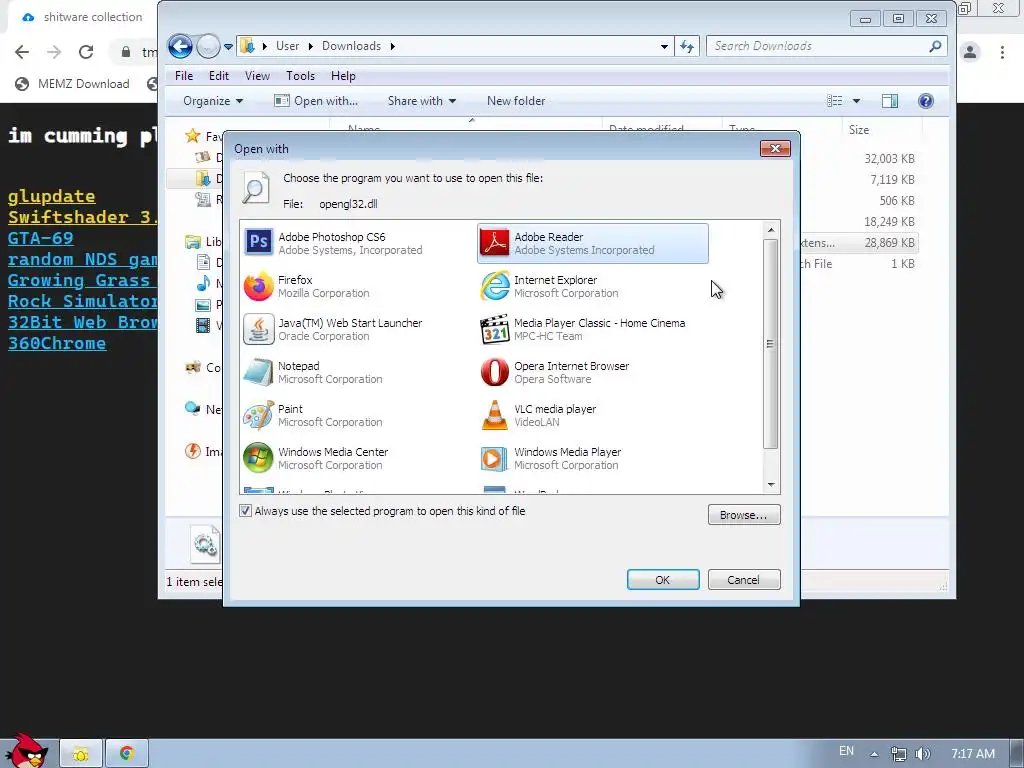1024x768 pixels.
Task: Toggle the preview pane icon
Action: tap(889, 101)
